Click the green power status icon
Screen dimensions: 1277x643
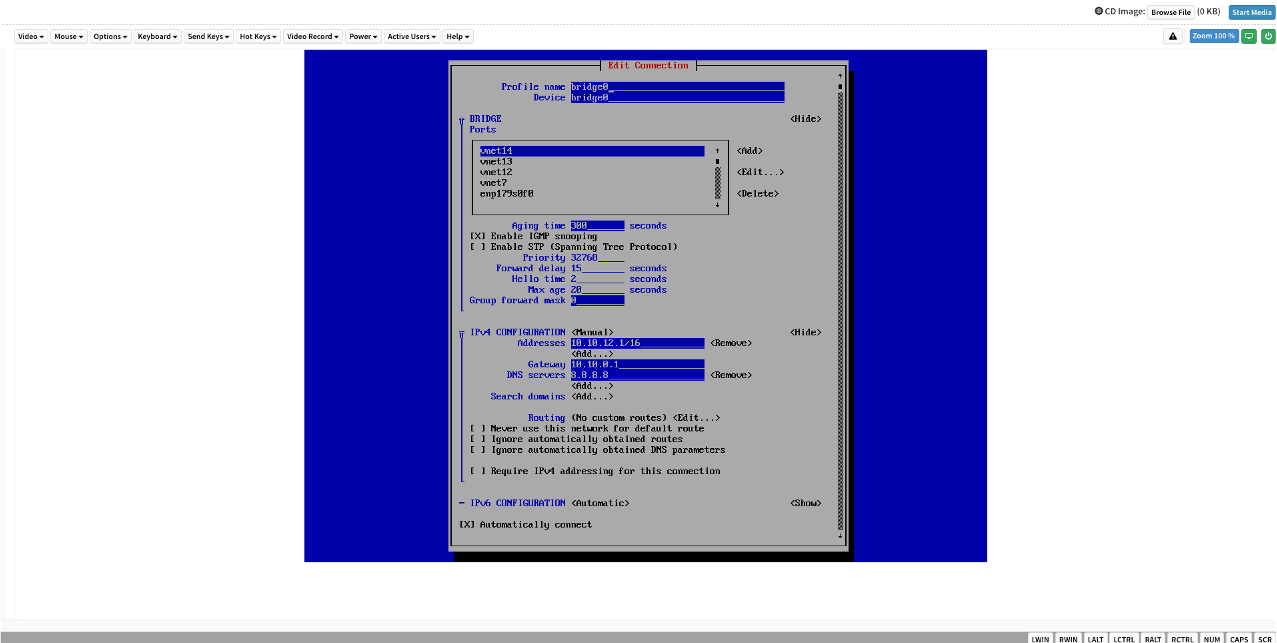click(1268, 36)
